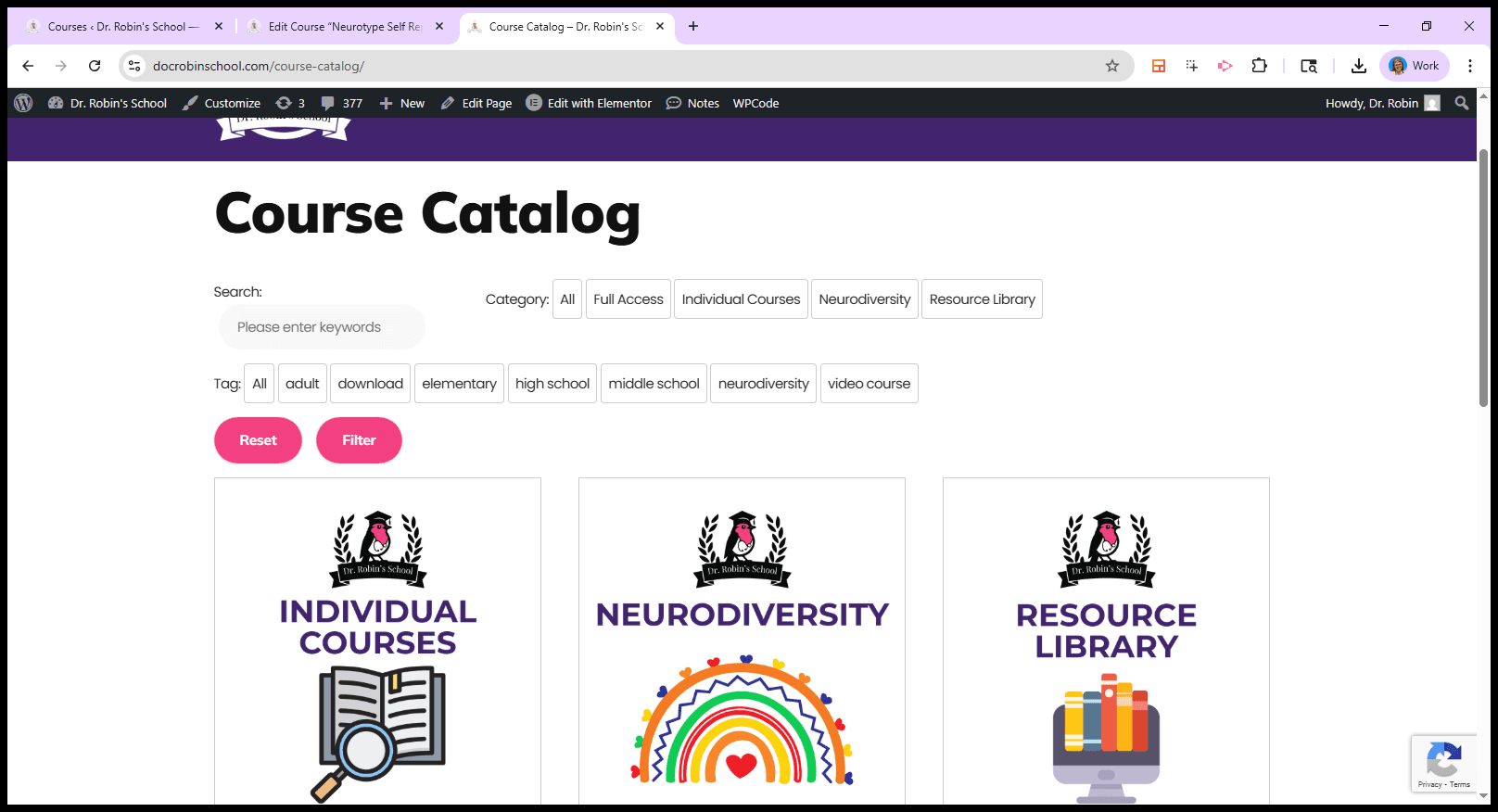
Task: Click the forward navigation arrow
Action: [61, 66]
